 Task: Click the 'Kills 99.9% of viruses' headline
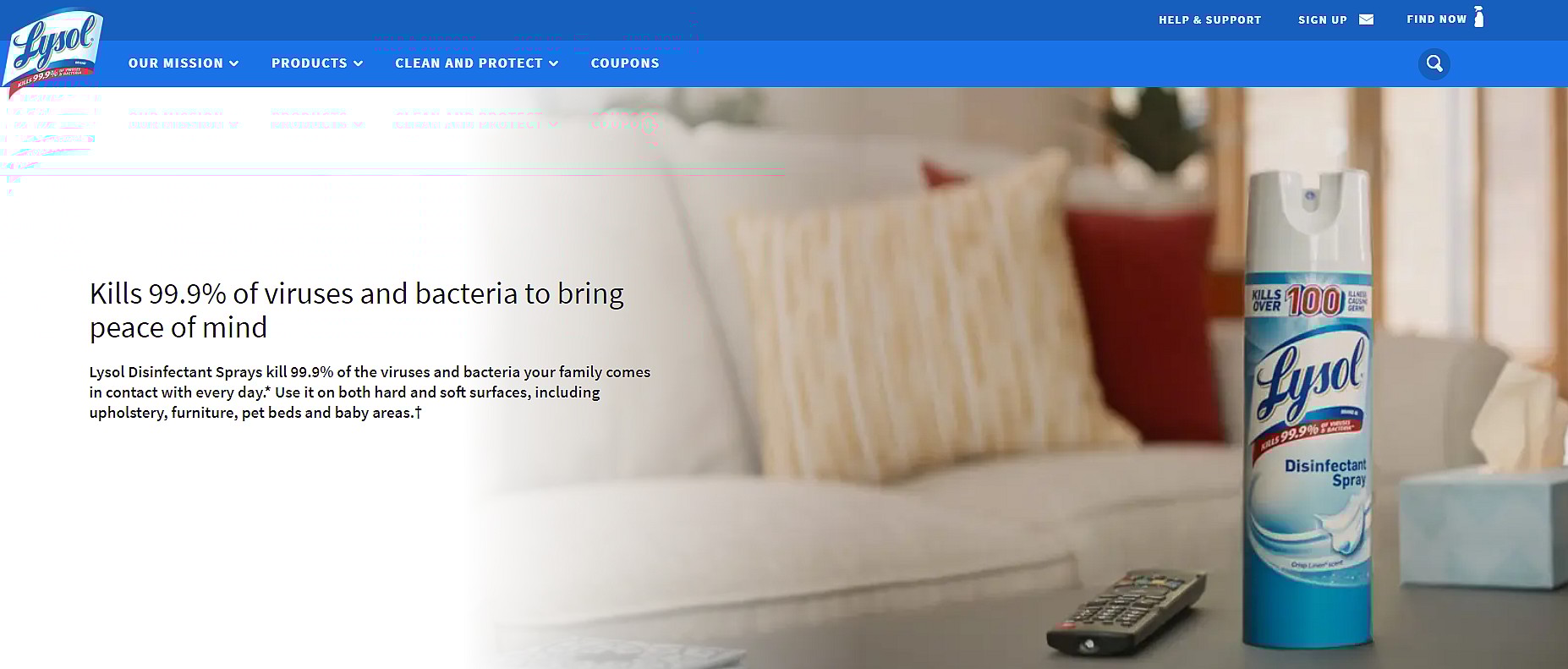pyautogui.click(x=356, y=310)
